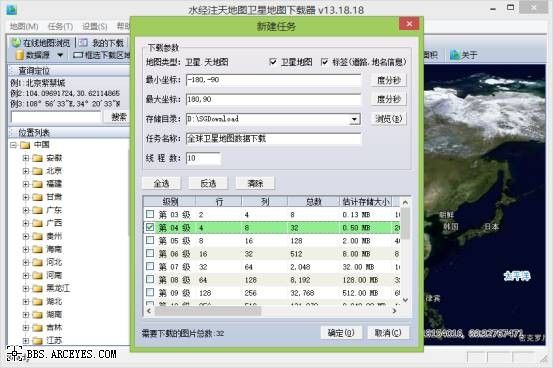Open the 存储目录 dropdown arrow
The height and width of the screenshot is (368, 553).
(x=354, y=119)
